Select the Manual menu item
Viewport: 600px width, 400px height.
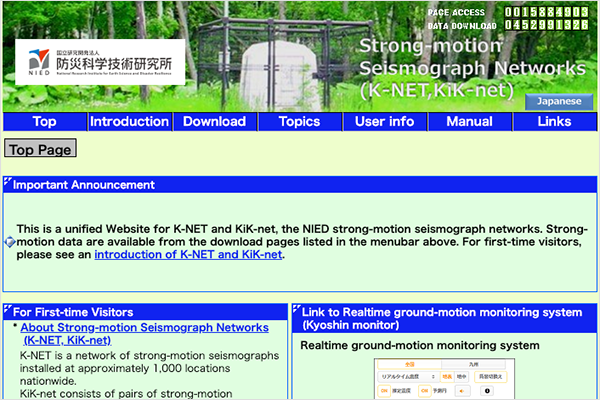pyautogui.click(x=469, y=122)
